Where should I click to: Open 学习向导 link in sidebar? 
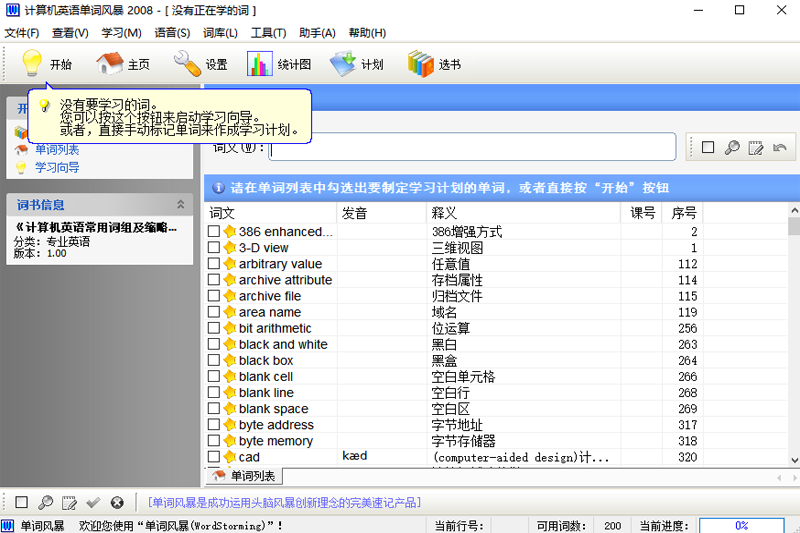(57, 167)
